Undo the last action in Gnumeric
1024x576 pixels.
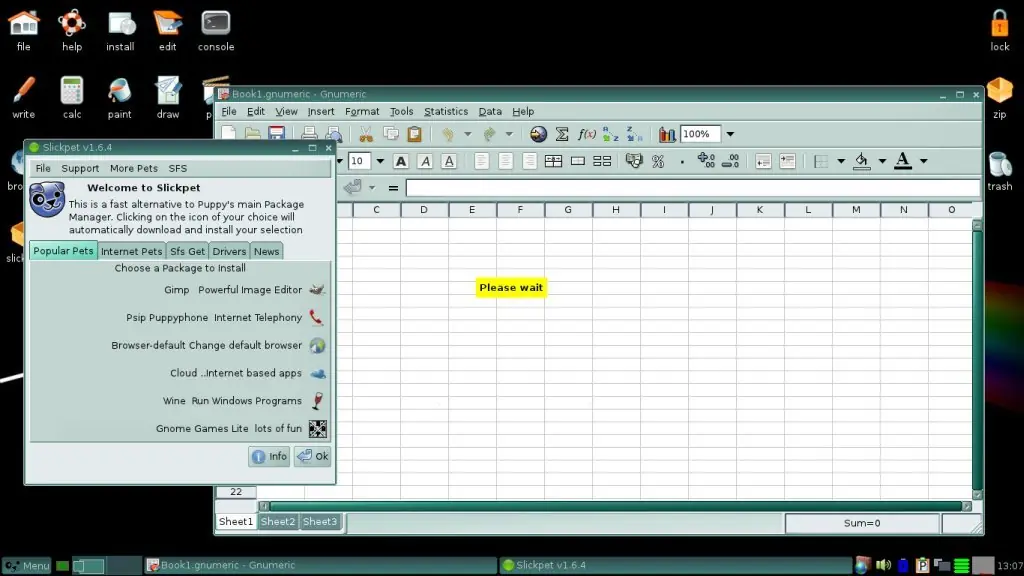(x=448, y=134)
